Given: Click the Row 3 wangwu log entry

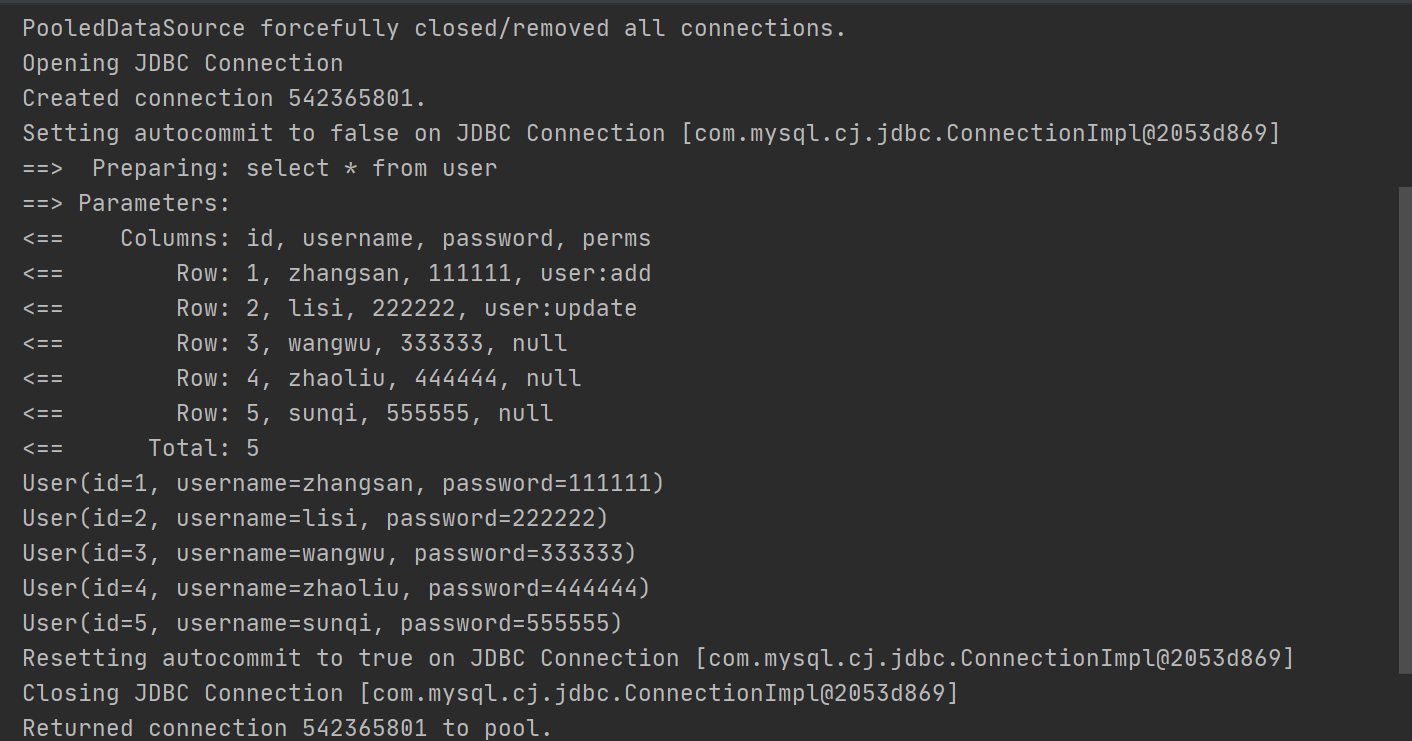Looking at the screenshot, I should [295, 343].
